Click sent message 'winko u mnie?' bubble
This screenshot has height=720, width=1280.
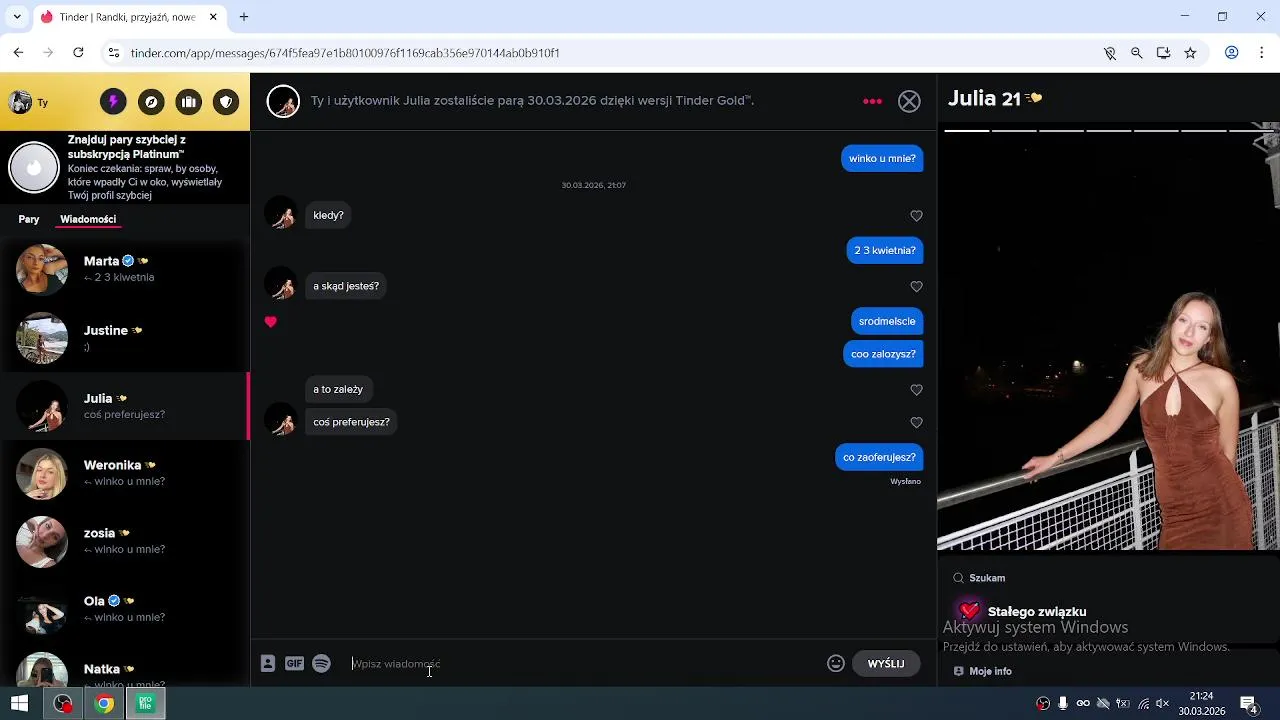882,158
